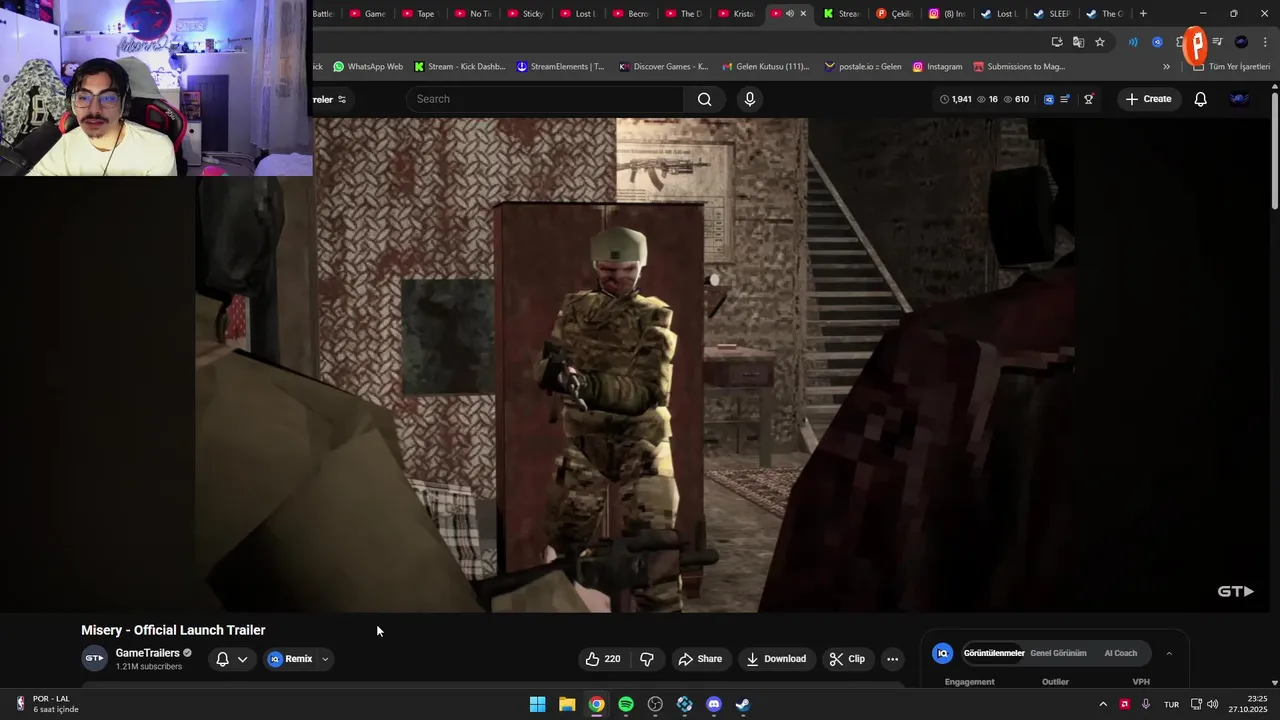The height and width of the screenshot is (720, 1280).
Task: Expand the Remix dropdown arrow
Action: [325, 659]
